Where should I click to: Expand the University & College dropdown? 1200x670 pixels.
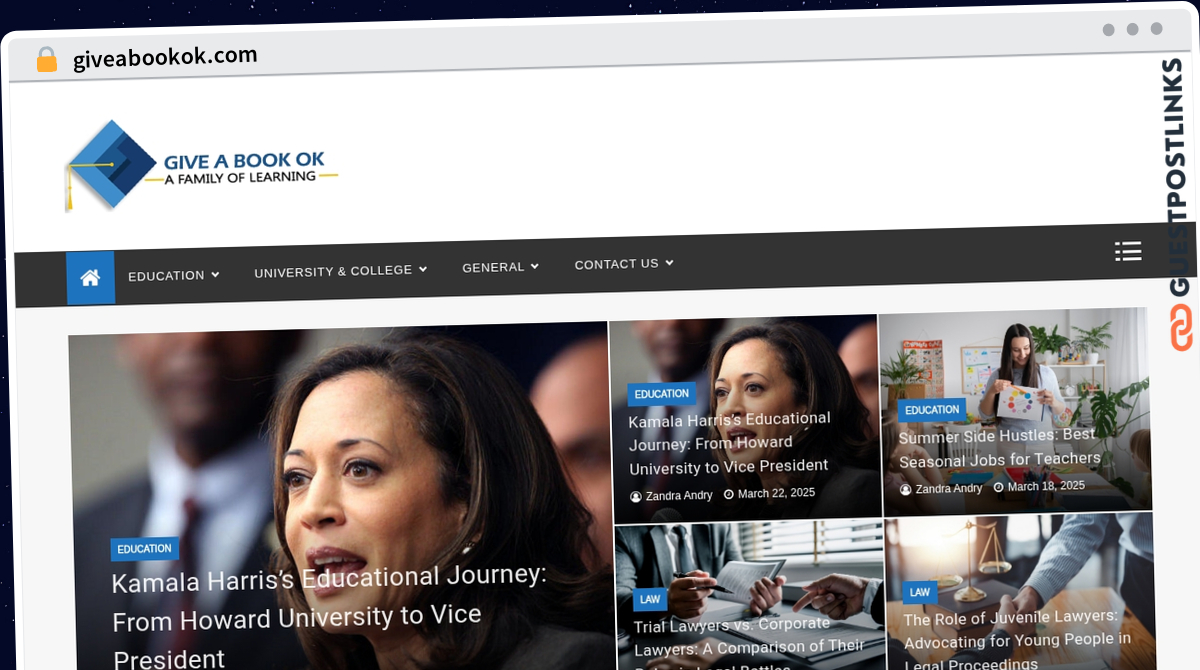click(341, 271)
